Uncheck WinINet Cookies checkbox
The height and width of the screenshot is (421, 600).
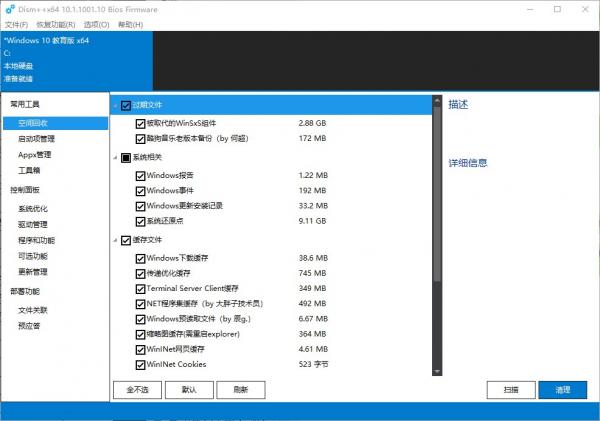[x=140, y=365]
